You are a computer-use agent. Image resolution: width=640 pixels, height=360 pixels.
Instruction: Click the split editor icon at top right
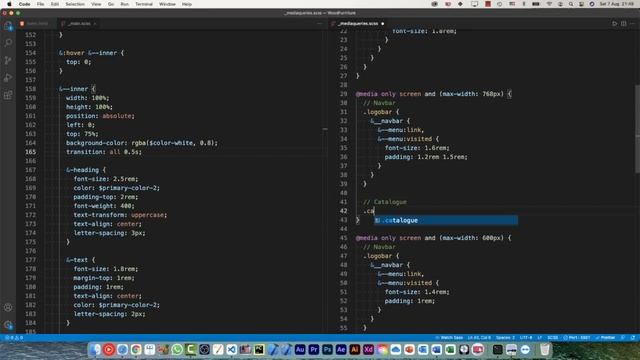(624, 24)
